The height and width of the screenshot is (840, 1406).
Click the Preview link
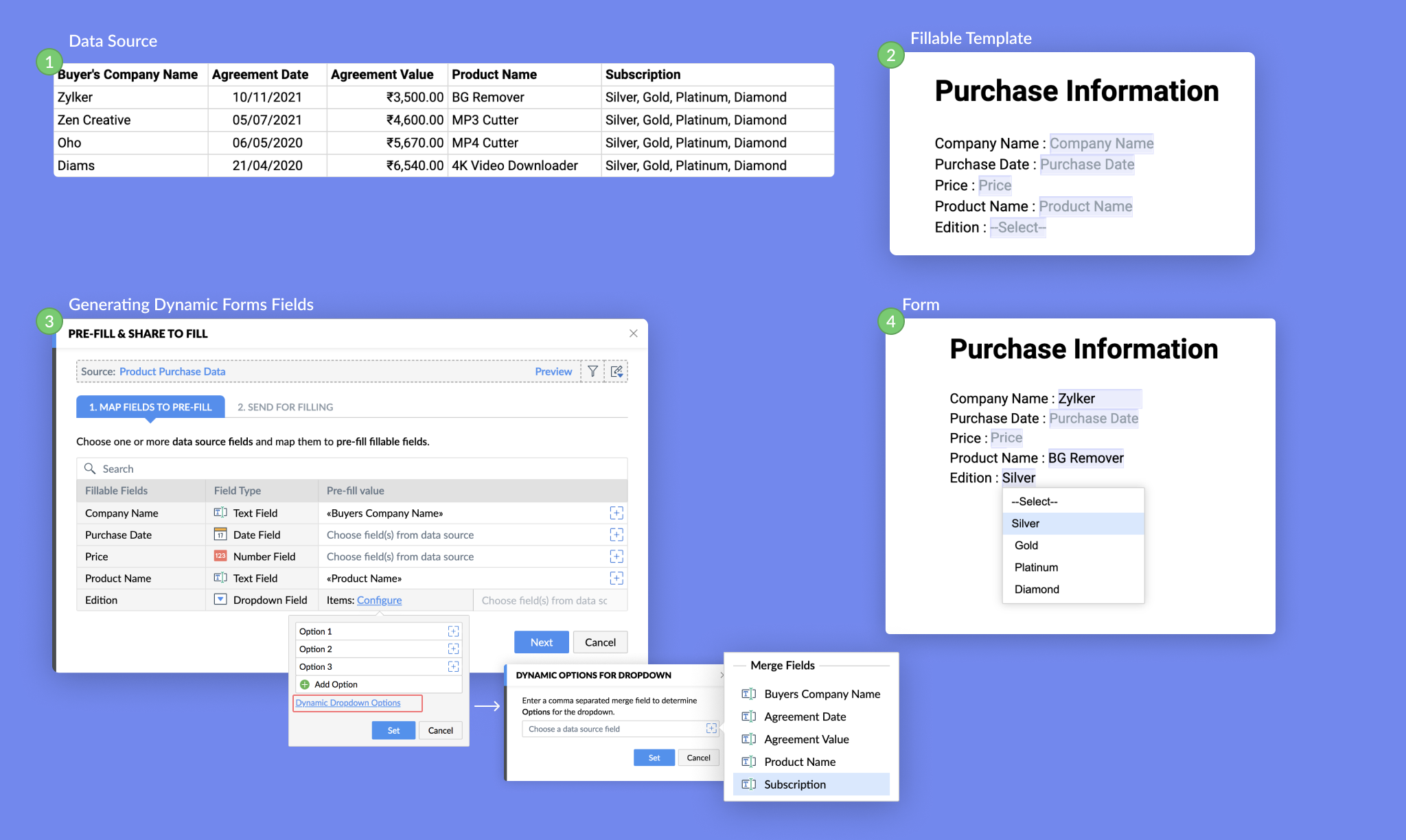(553, 371)
